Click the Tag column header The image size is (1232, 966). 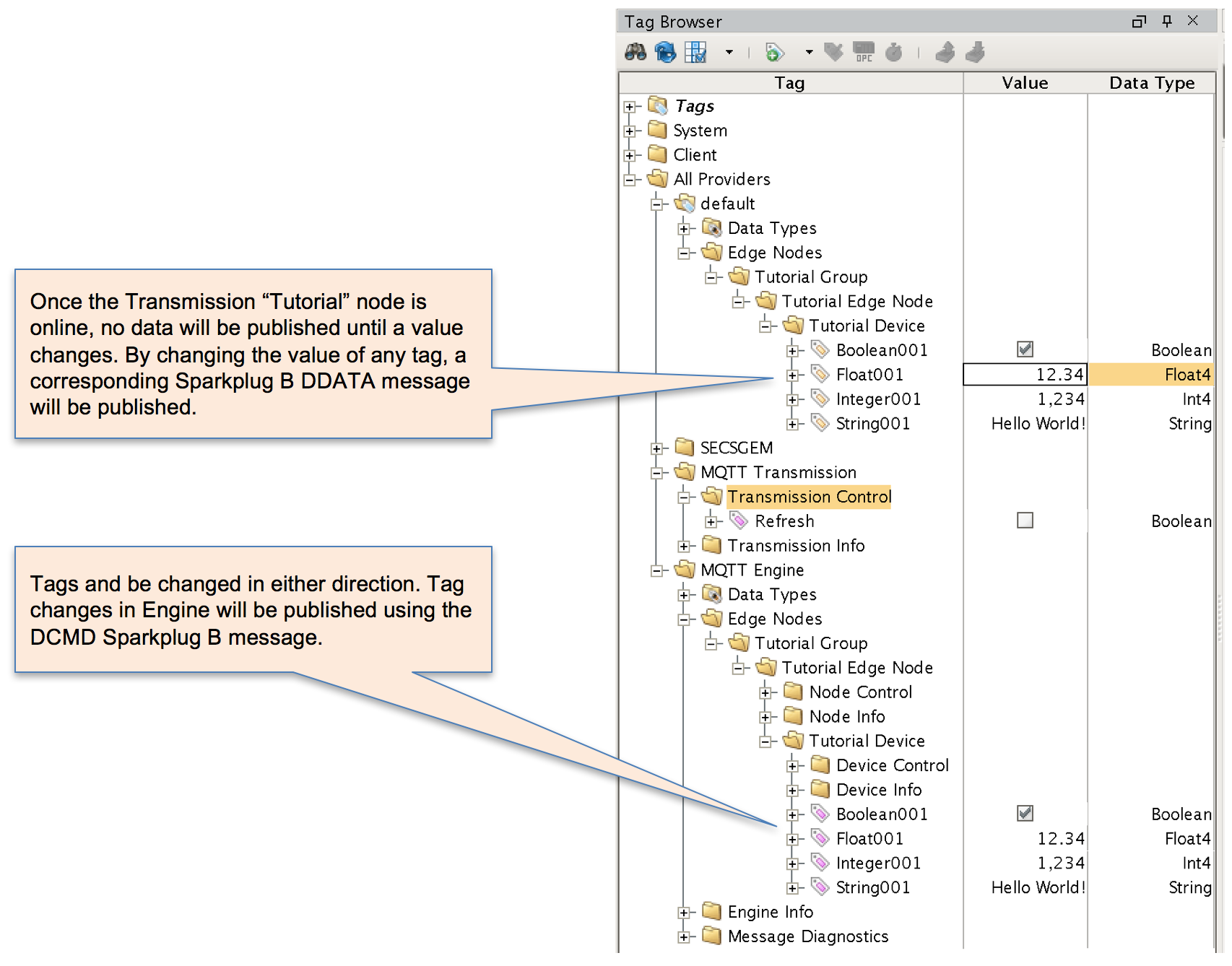coord(790,83)
